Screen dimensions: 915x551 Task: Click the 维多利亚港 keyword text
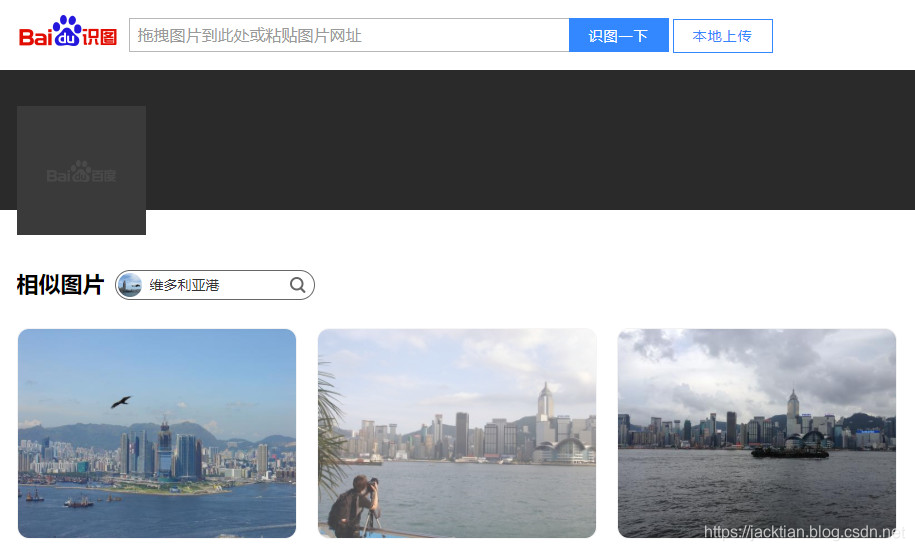point(184,285)
